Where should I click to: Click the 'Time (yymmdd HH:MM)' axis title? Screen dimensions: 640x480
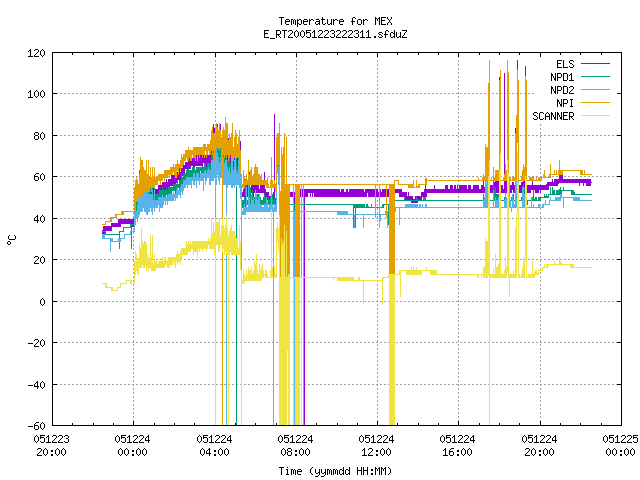click(x=335, y=471)
